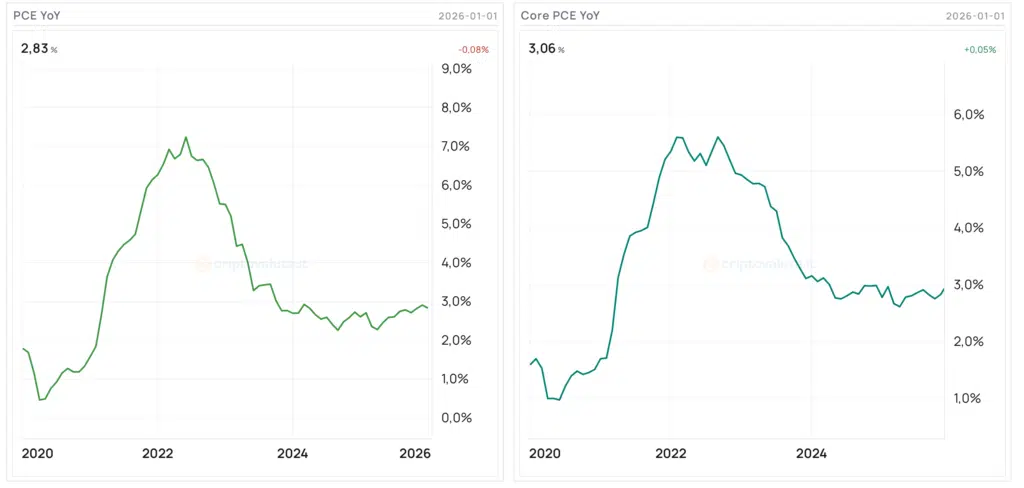Open the PCE YoY chart title
Screen dimensions: 1024x488
pyautogui.click(x=38, y=15)
